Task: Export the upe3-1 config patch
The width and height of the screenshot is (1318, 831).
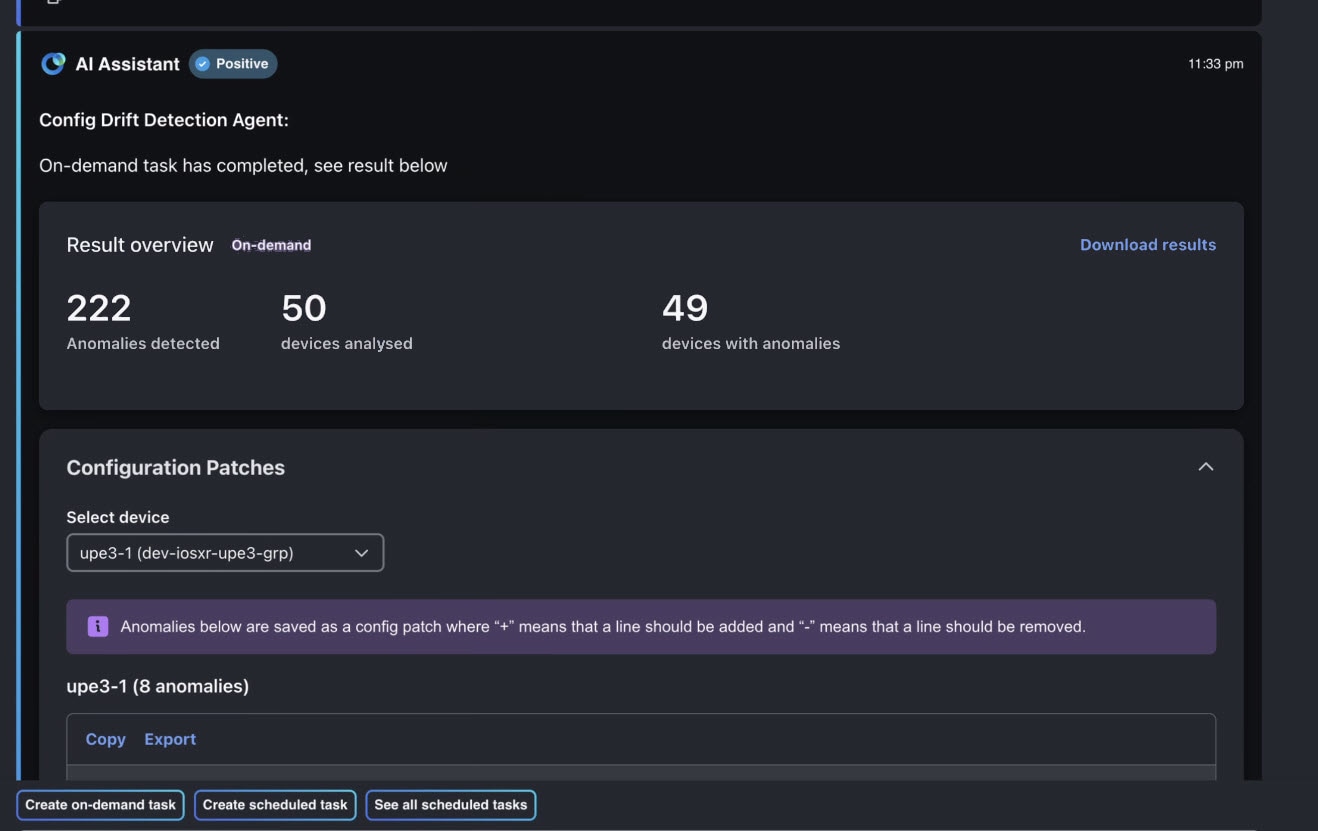Action: pos(170,739)
